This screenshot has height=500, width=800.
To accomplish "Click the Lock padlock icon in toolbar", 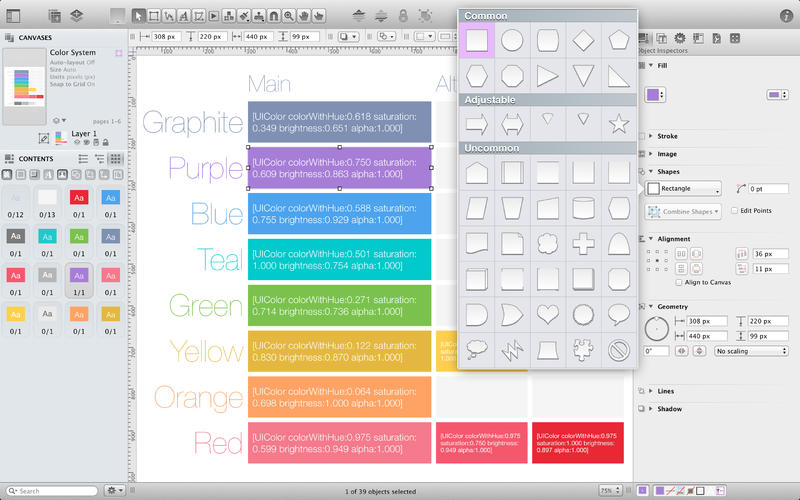I will pos(403,15).
